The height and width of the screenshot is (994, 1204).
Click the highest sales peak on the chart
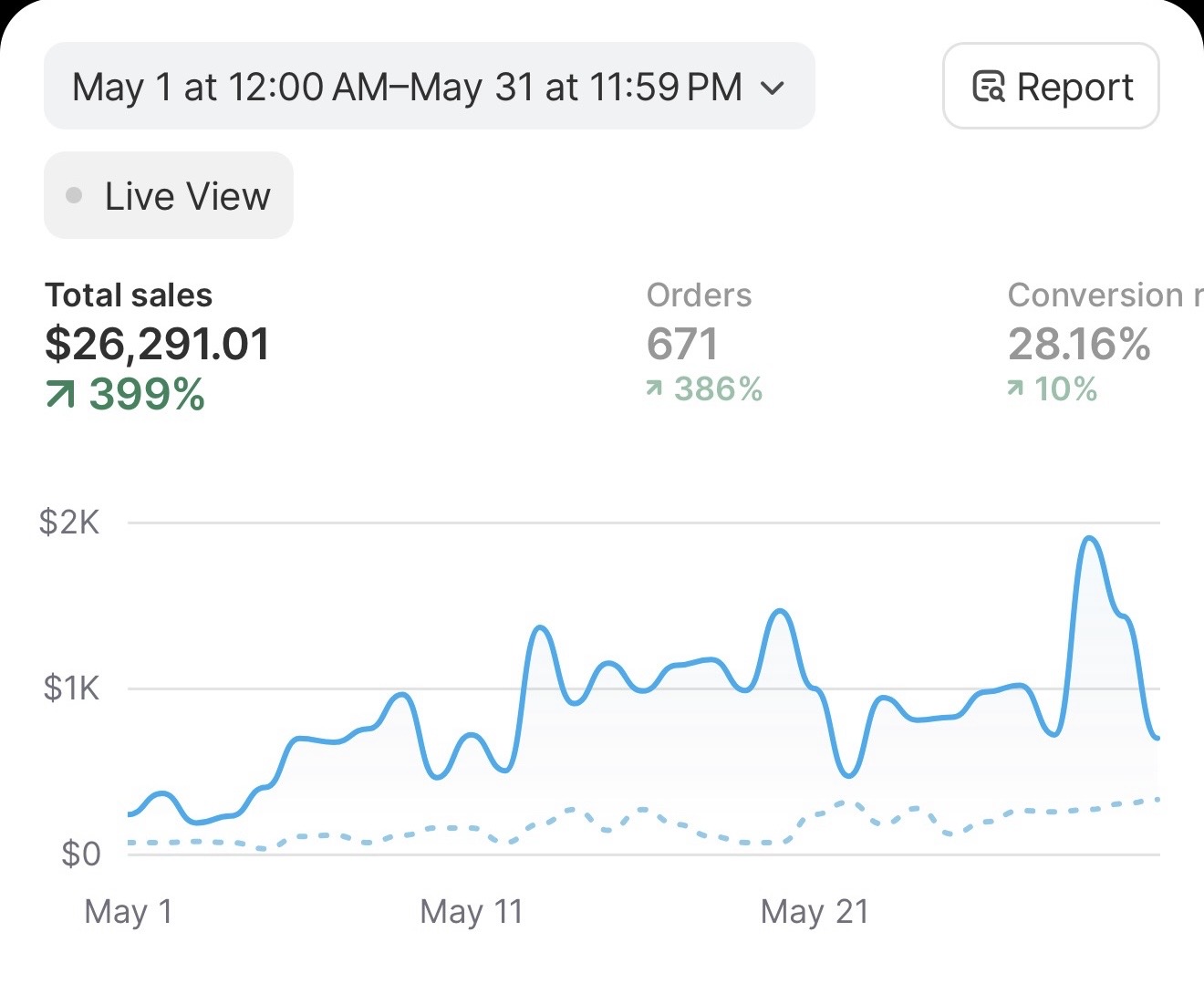1089,539
